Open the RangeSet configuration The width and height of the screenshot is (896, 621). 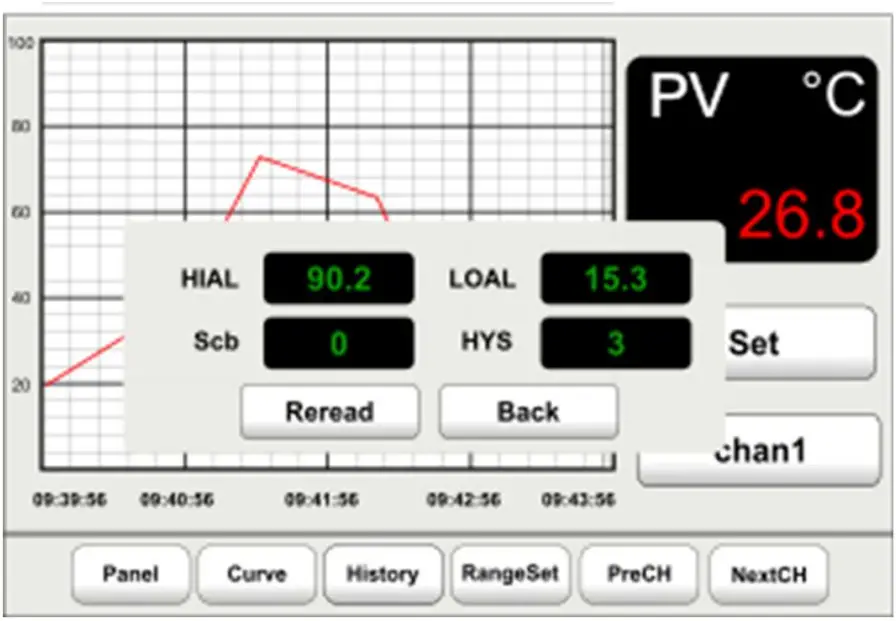pos(513,573)
